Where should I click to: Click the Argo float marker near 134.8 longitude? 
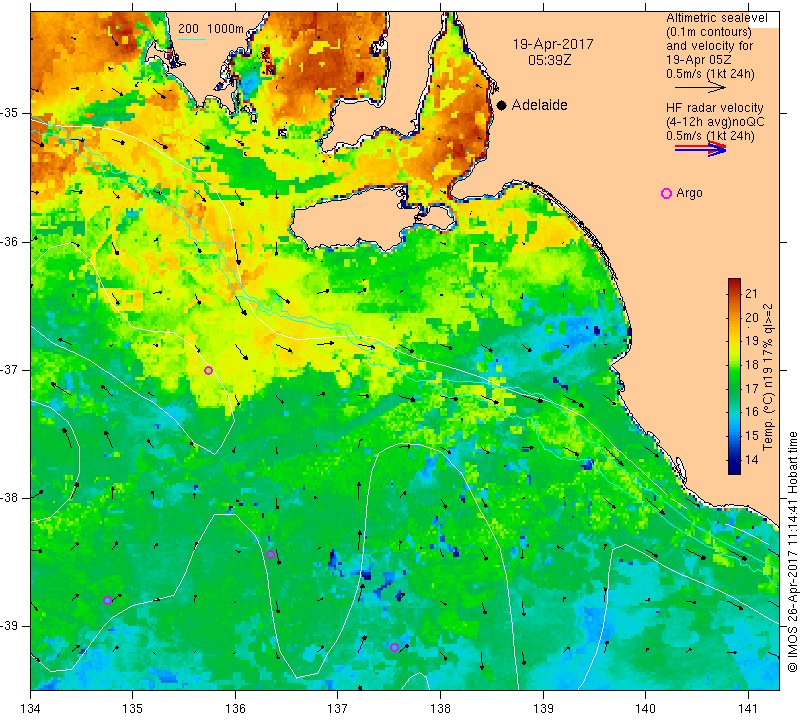[x=107, y=601]
